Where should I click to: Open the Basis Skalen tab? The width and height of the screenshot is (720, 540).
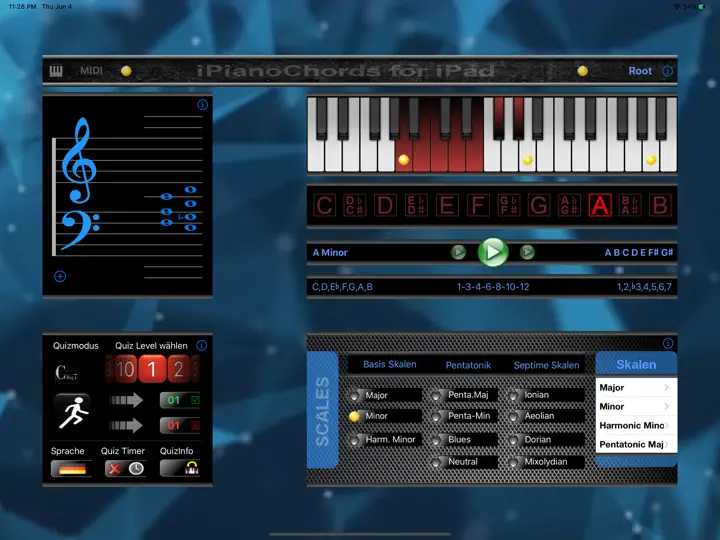click(389, 364)
